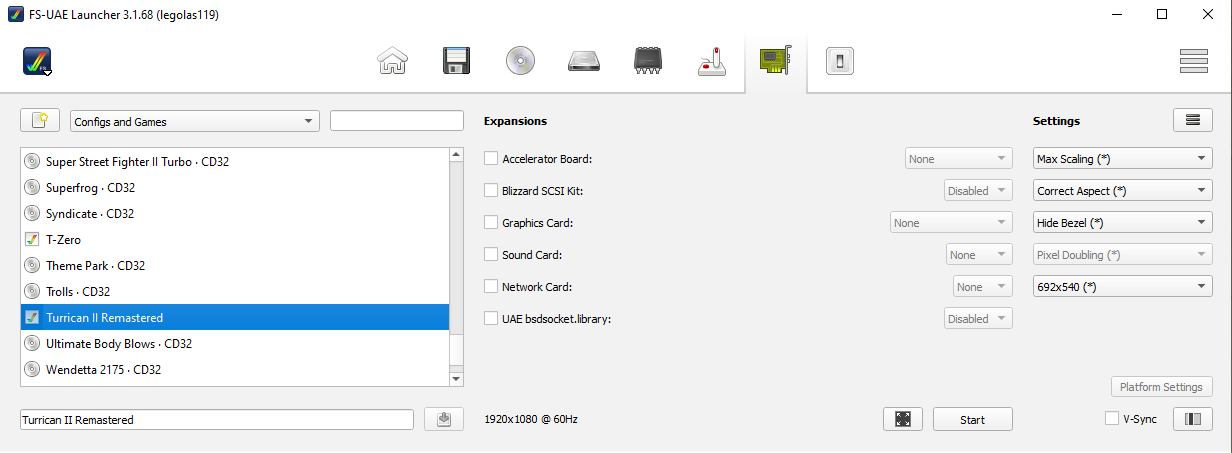Switch to the Joystick input tab
Image resolution: width=1232 pixels, height=453 pixels.
(712, 62)
